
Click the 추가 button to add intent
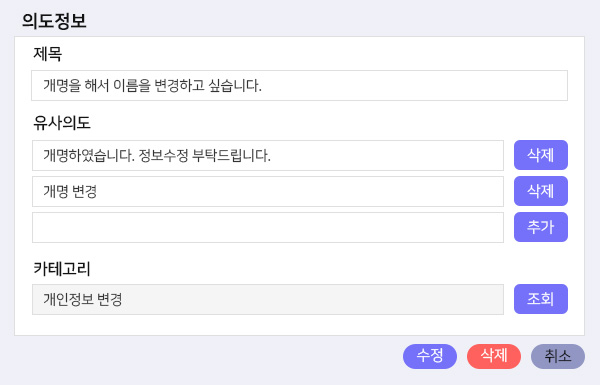[540, 227]
